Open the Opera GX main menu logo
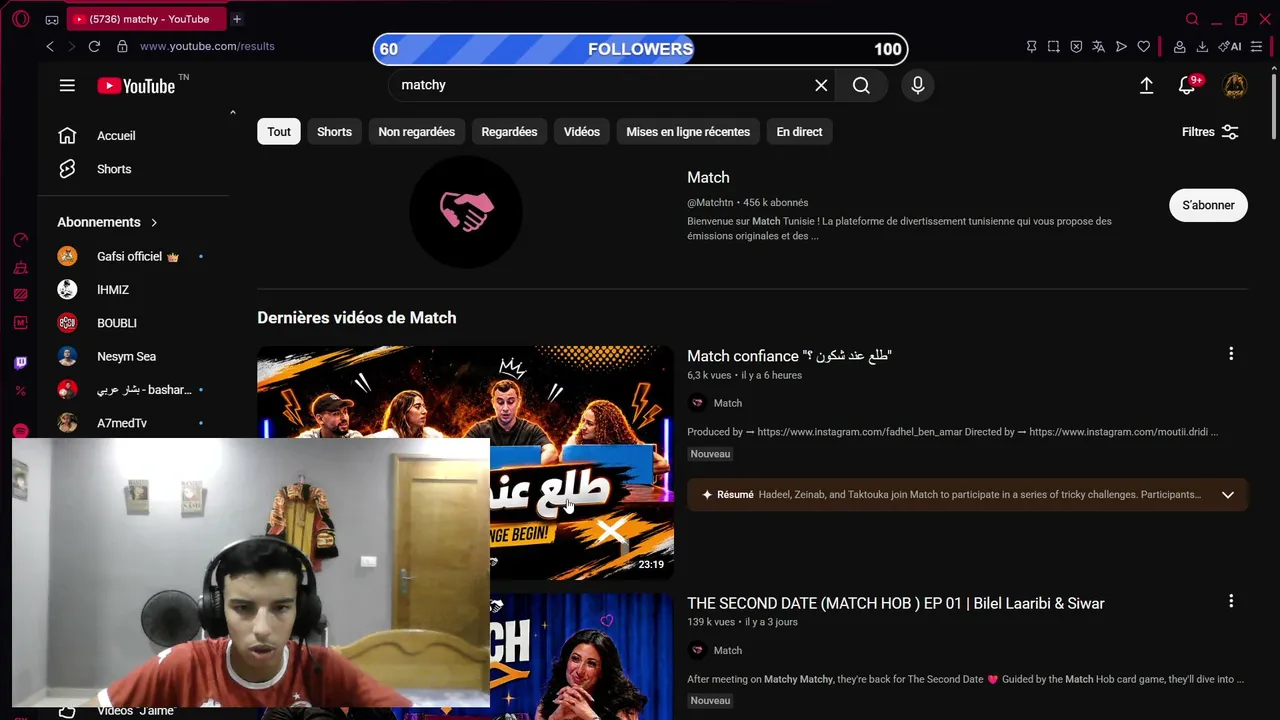 21,19
